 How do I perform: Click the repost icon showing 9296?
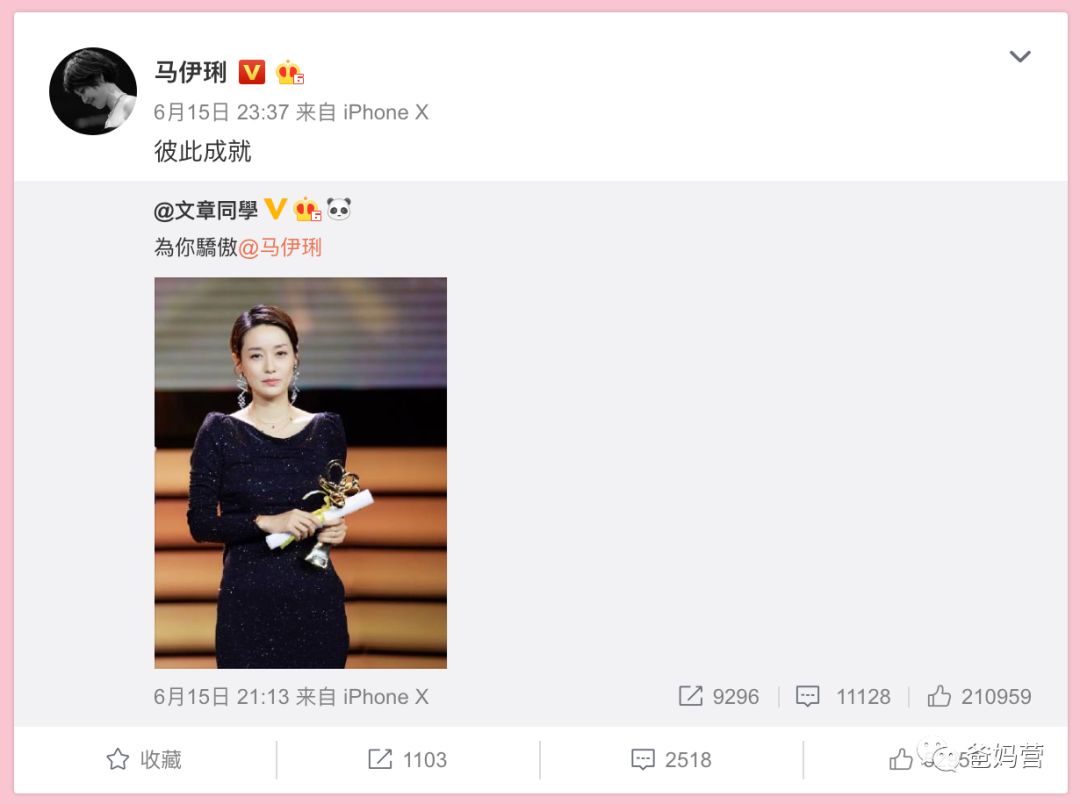click(718, 697)
